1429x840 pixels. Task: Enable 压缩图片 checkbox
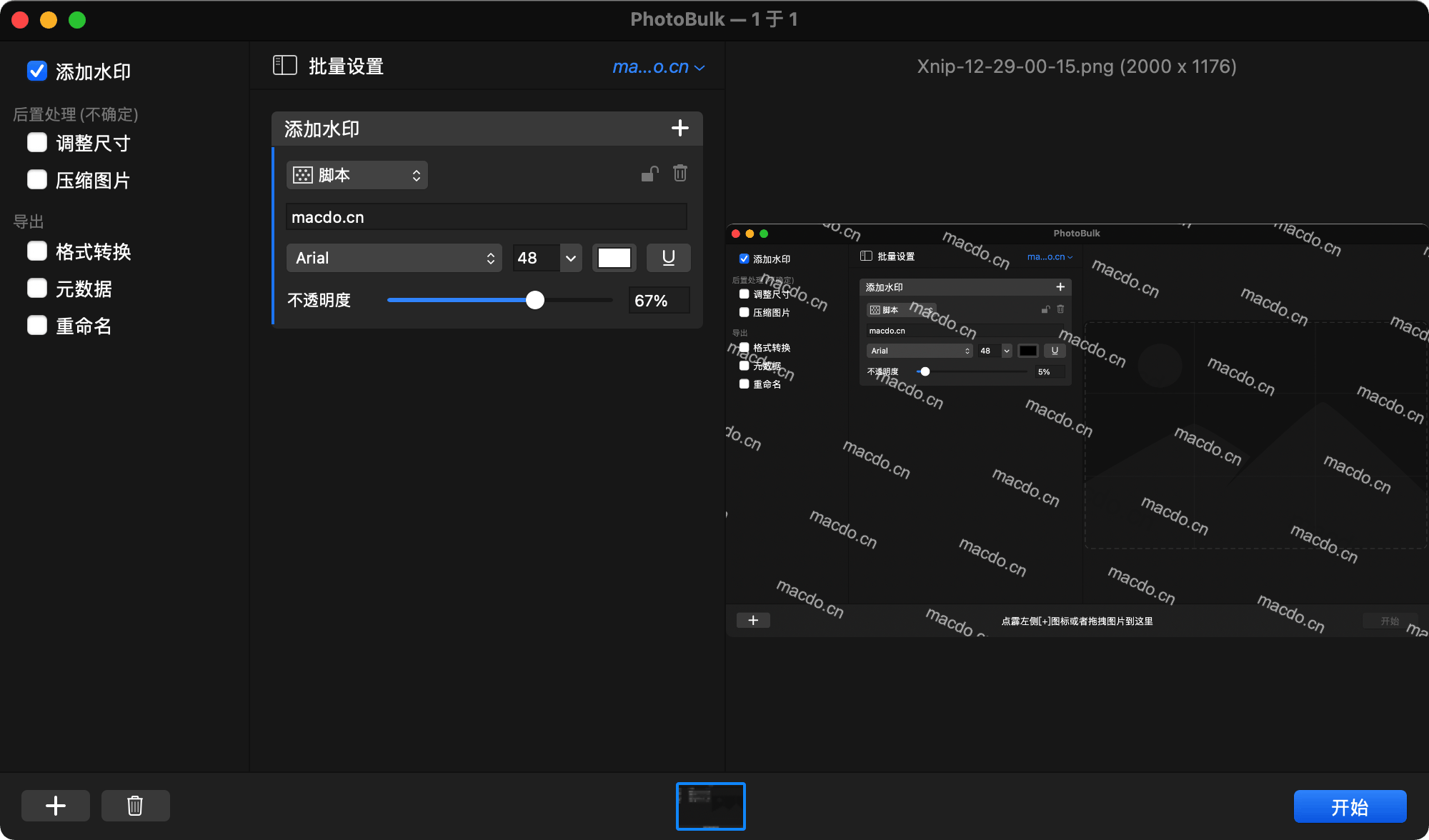point(37,180)
